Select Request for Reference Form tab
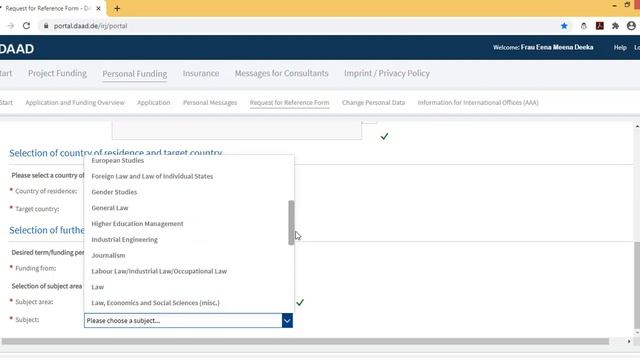This screenshot has width=640, height=360. (289, 103)
